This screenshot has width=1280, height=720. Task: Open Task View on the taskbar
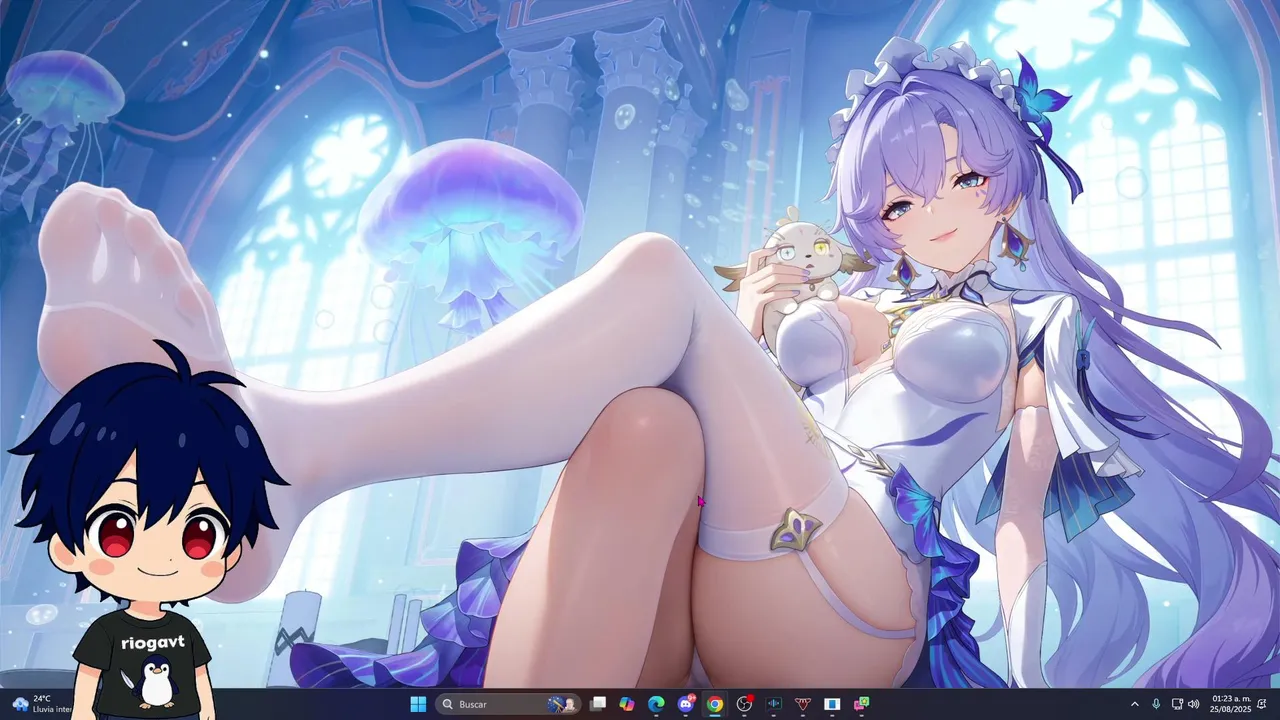coord(597,704)
